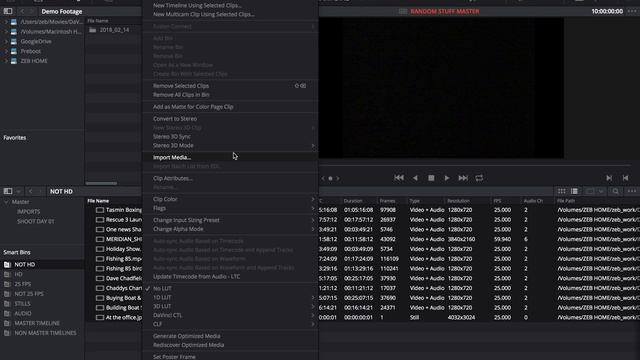The width and height of the screenshot is (640, 360).
Task: Open the MASTER TIMELINE smart bin
Action: tap(37, 323)
